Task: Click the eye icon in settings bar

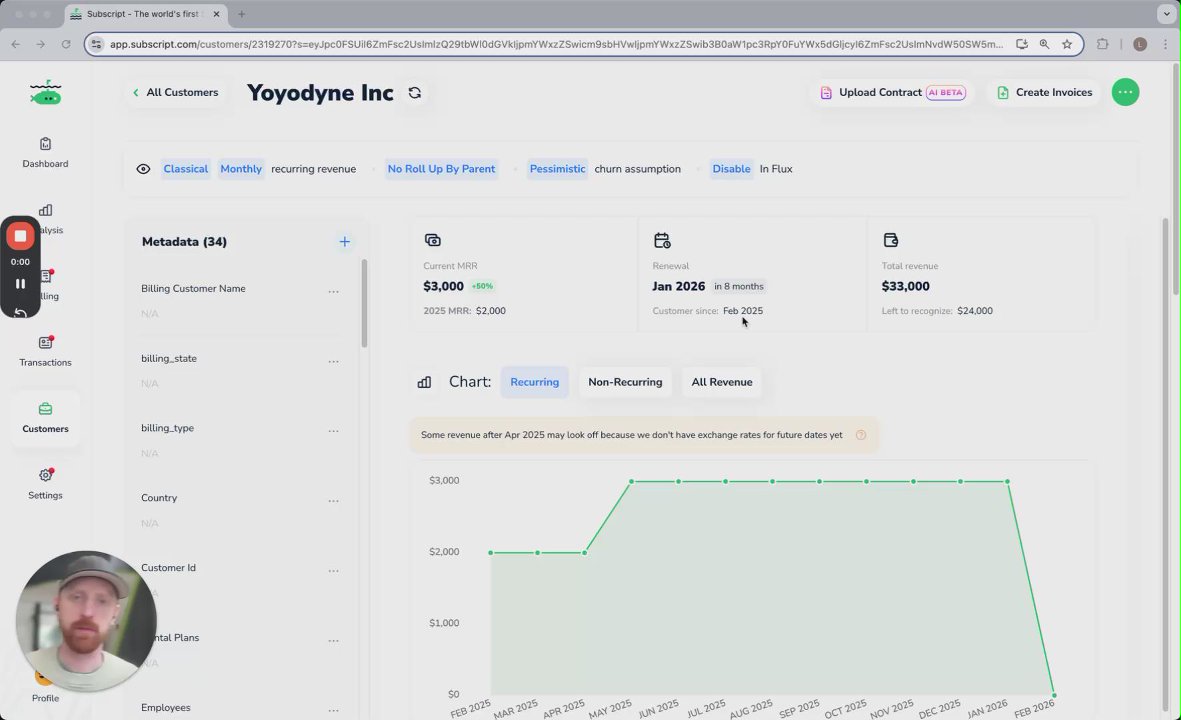Action: 143,169
